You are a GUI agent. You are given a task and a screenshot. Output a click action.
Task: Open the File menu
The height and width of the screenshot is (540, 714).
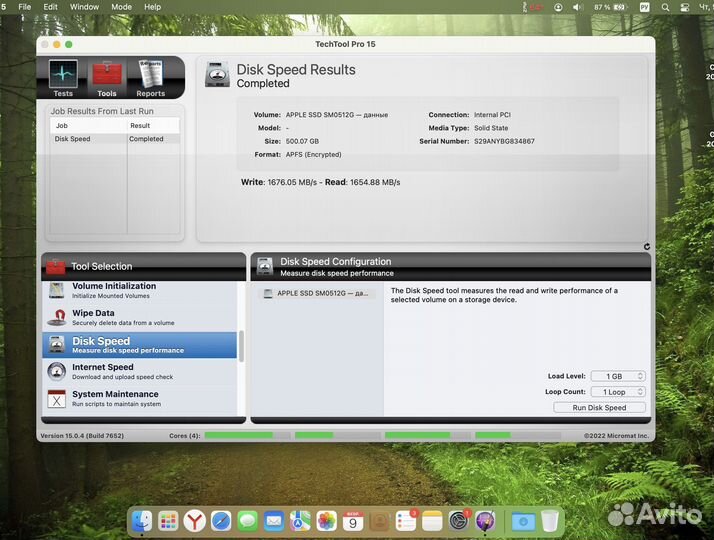coord(25,7)
